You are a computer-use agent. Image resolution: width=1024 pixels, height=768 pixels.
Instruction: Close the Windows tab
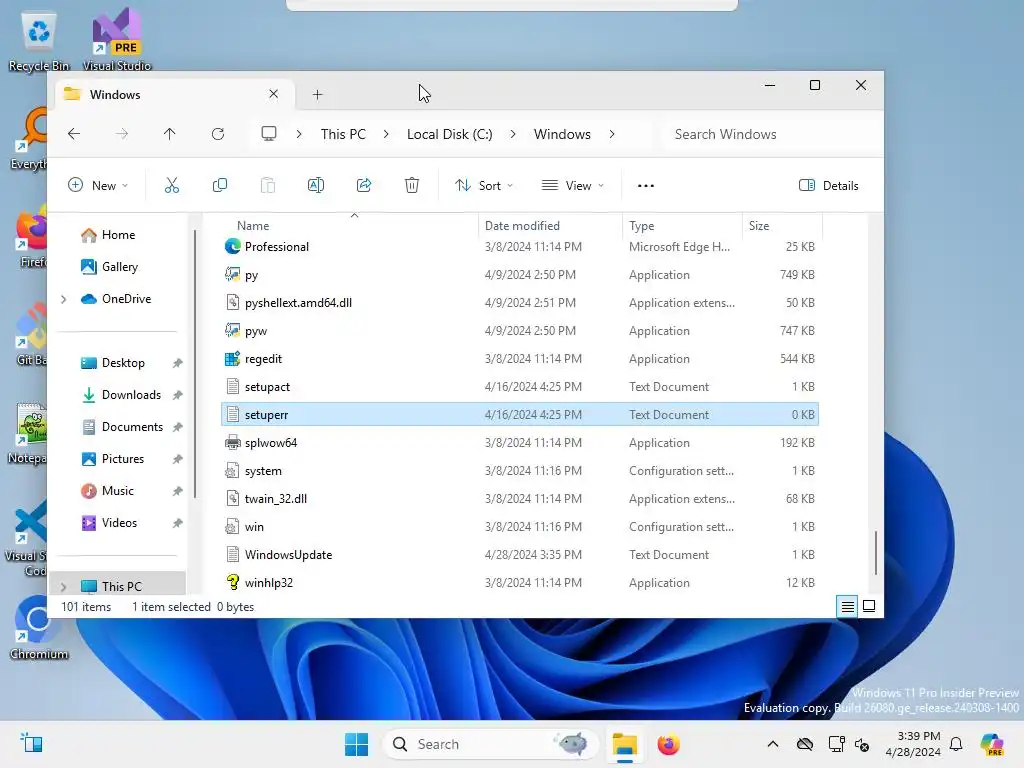tap(274, 94)
